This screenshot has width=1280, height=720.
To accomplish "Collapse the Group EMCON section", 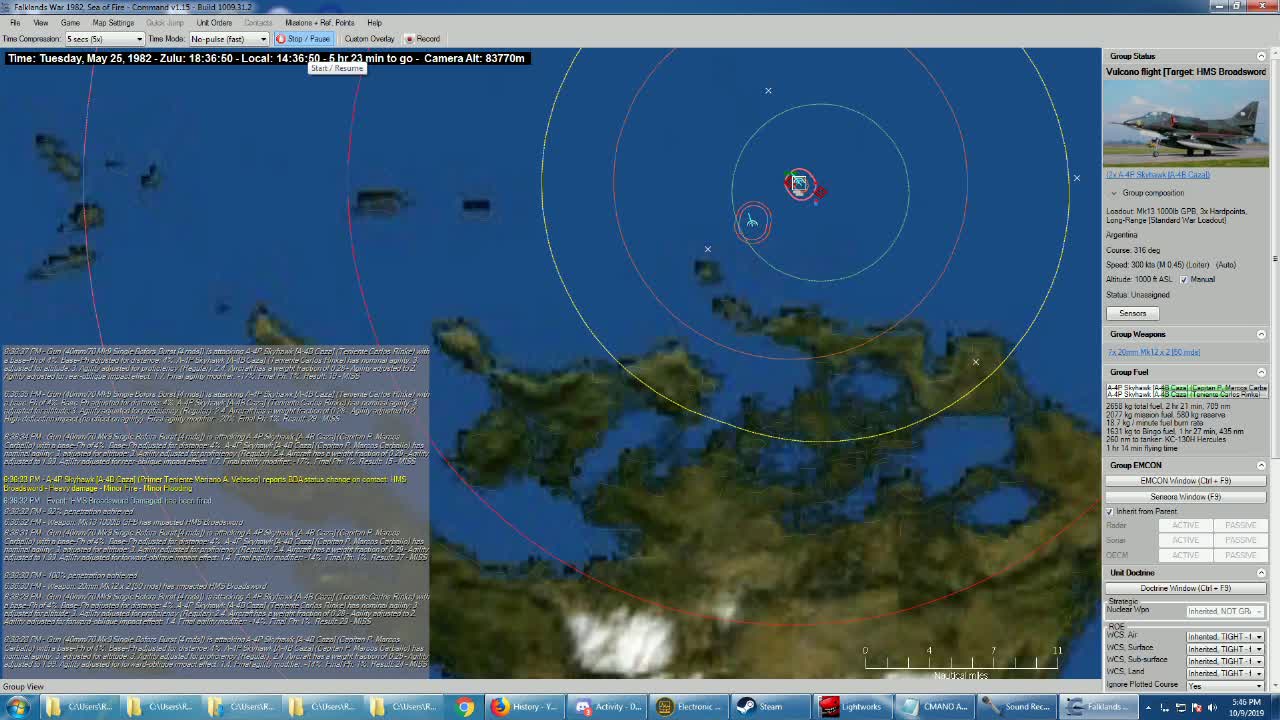I will coord(1261,465).
